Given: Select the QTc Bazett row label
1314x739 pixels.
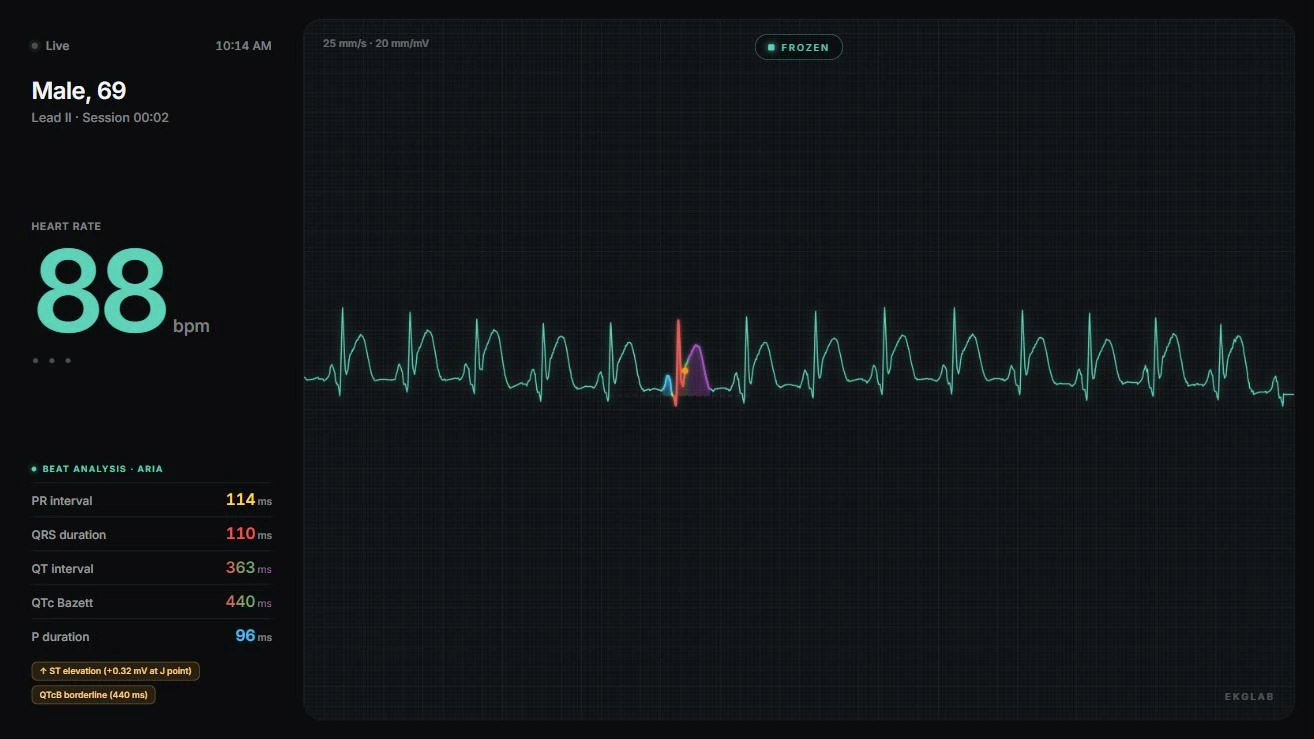Looking at the screenshot, I should [x=62, y=603].
